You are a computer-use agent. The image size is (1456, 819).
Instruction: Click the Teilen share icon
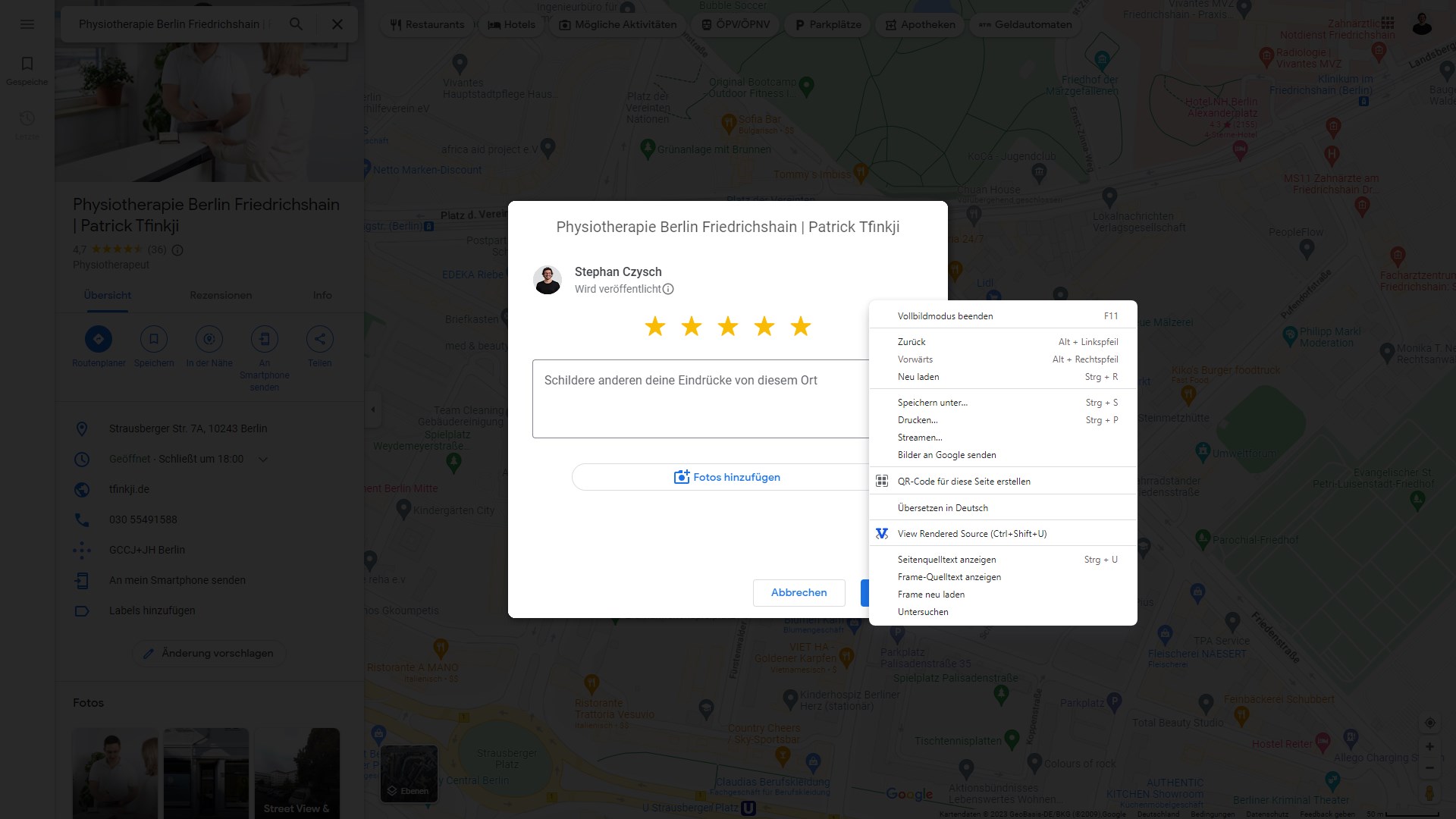coord(319,339)
